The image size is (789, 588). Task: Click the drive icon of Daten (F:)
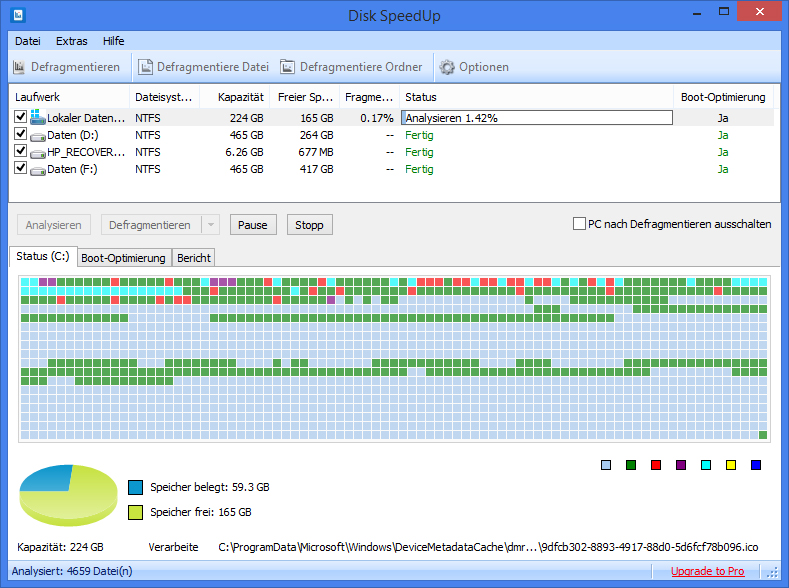pos(38,171)
